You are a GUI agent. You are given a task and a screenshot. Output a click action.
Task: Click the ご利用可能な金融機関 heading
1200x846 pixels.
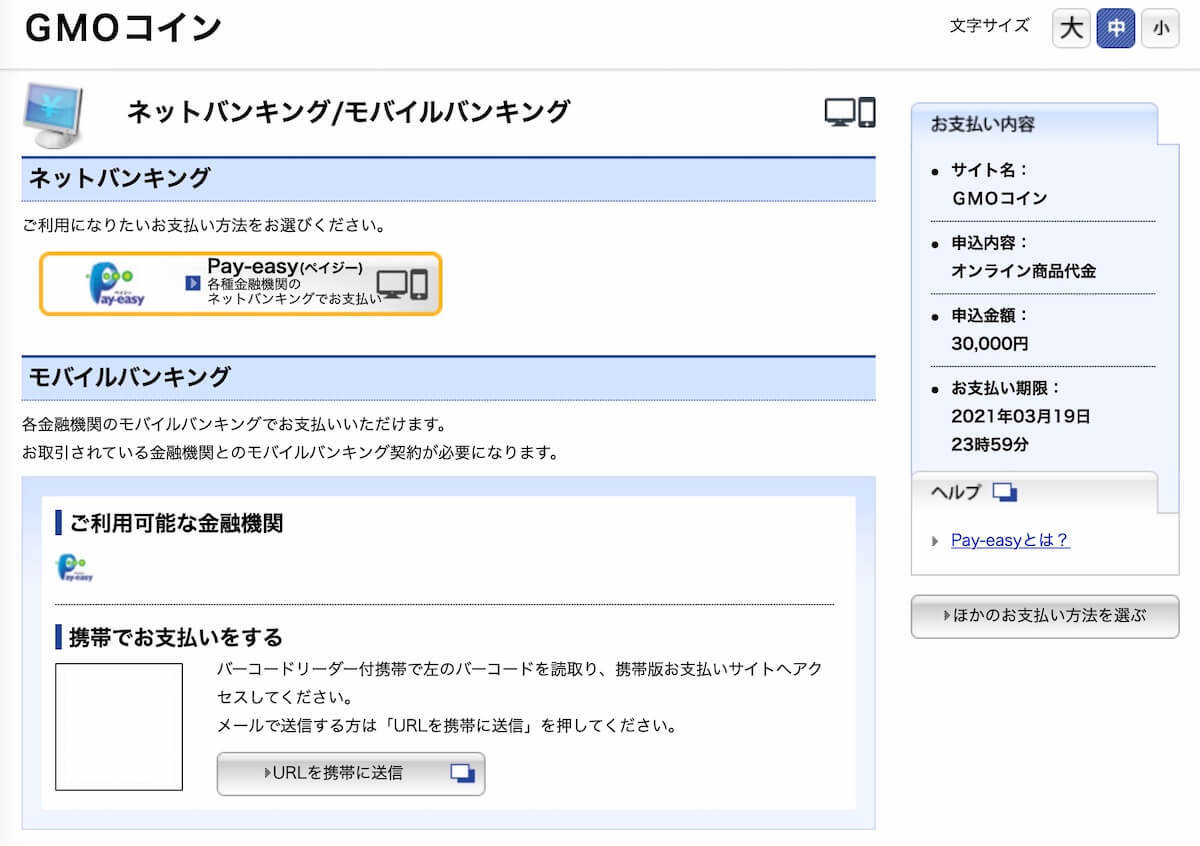pyautogui.click(x=176, y=522)
